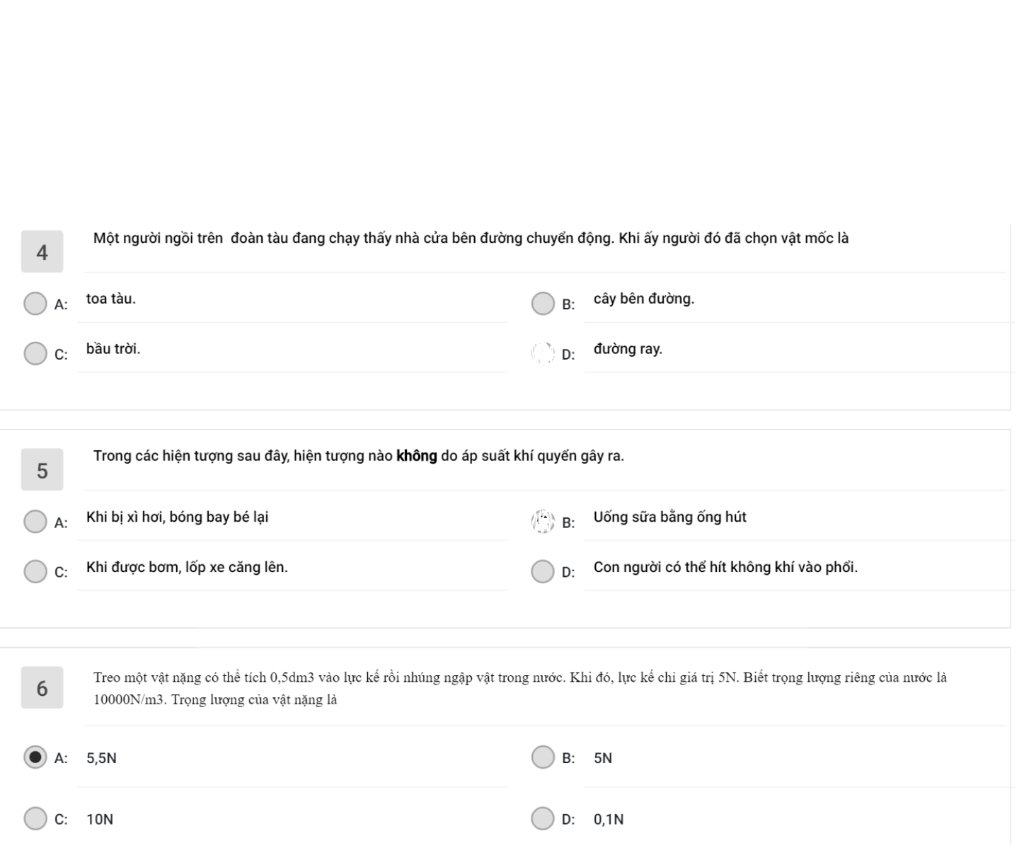Click the answer text '10N'

tap(100, 819)
